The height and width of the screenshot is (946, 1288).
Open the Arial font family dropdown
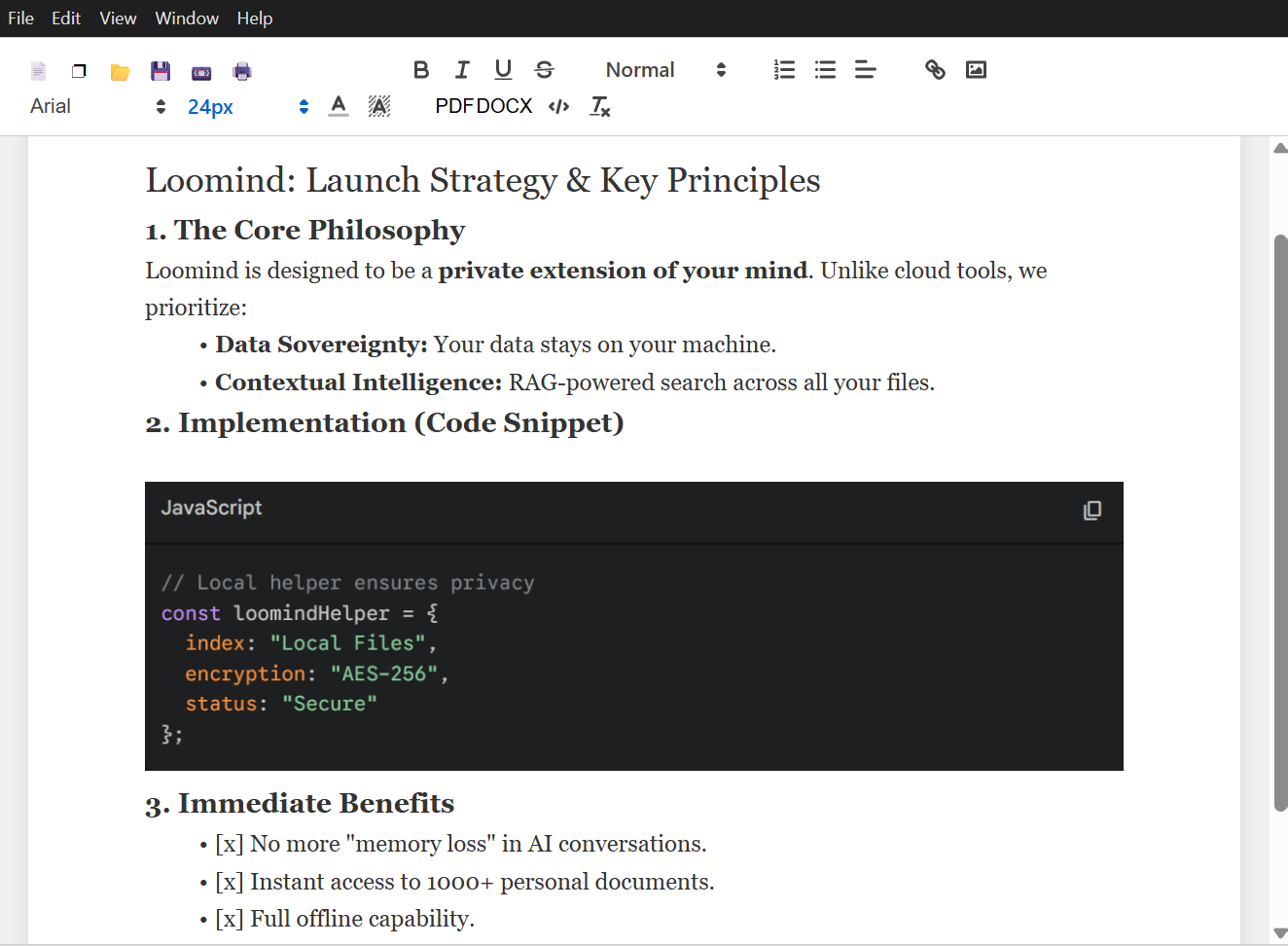(x=92, y=105)
